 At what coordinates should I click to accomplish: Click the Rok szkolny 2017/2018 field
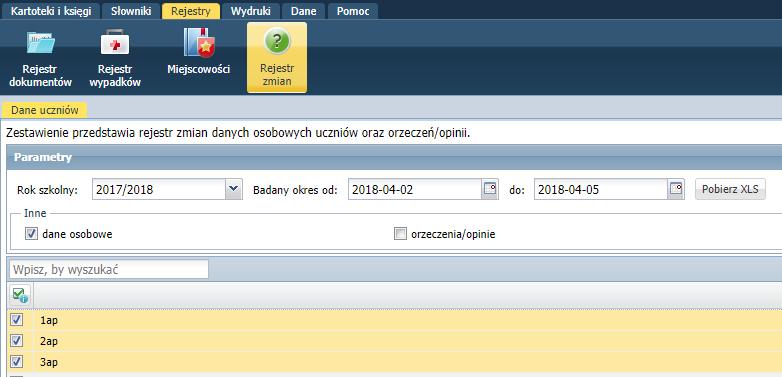coord(159,189)
